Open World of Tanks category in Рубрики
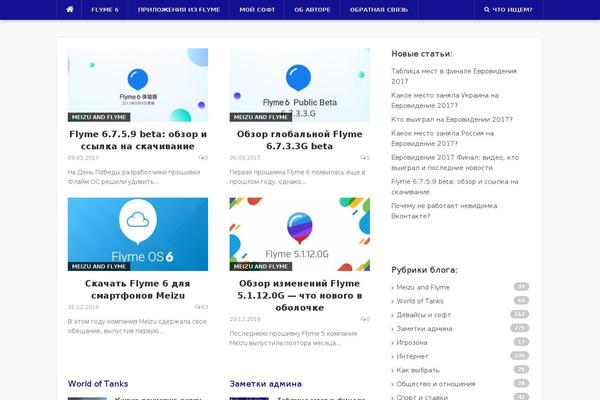The image size is (600, 400). point(420,301)
